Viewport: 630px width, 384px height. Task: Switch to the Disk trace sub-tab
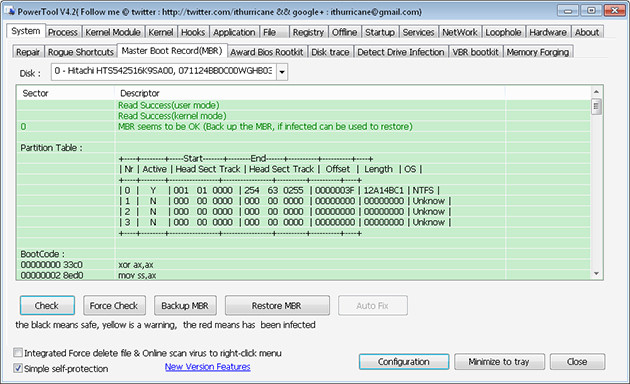pos(330,52)
